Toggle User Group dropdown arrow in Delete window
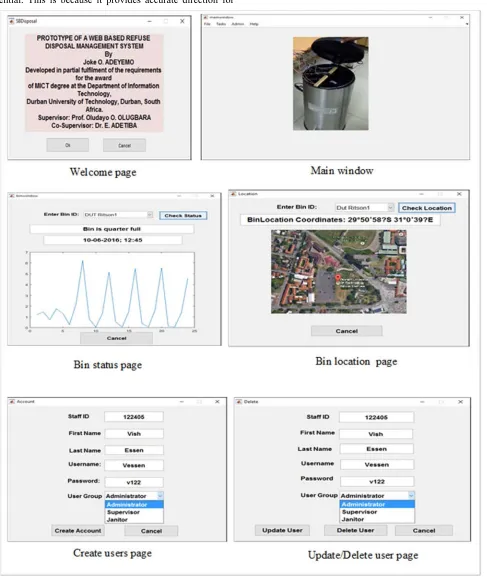Viewport: 487px width, 582px height. (x=411, y=496)
